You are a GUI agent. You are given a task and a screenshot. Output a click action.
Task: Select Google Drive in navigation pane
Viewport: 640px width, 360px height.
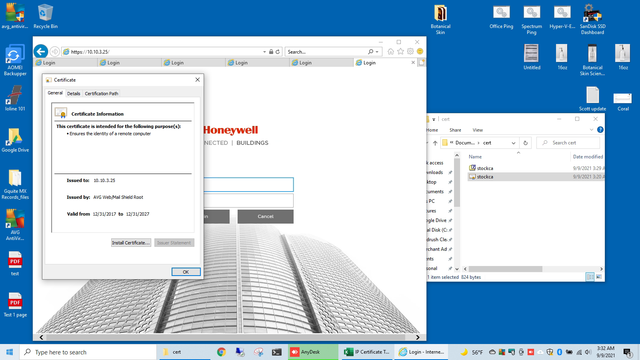click(x=437, y=220)
